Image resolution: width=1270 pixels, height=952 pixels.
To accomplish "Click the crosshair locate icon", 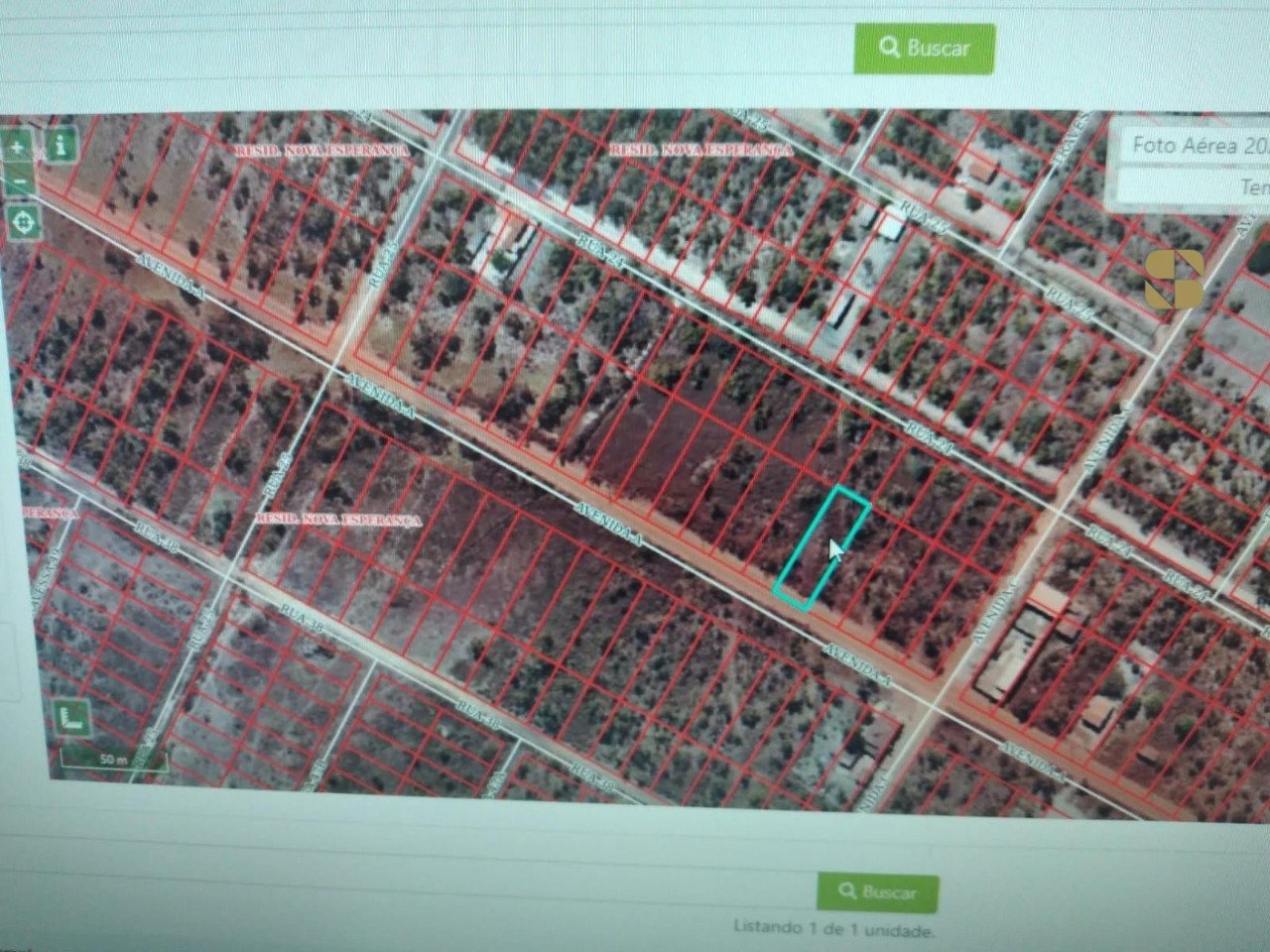I will pyautogui.click(x=23, y=222).
